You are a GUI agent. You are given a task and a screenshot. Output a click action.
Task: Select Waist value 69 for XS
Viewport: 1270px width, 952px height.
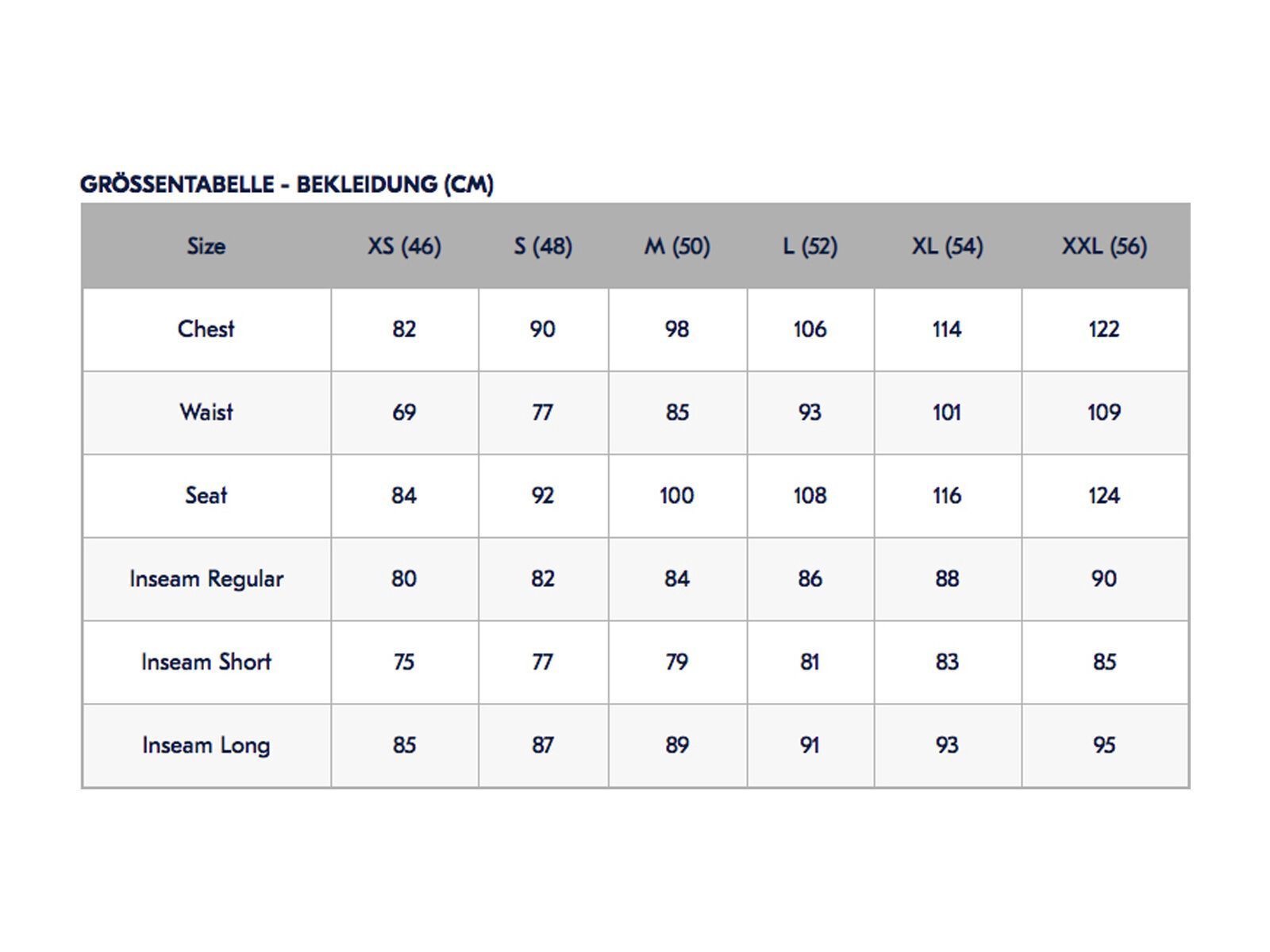pyautogui.click(x=404, y=413)
